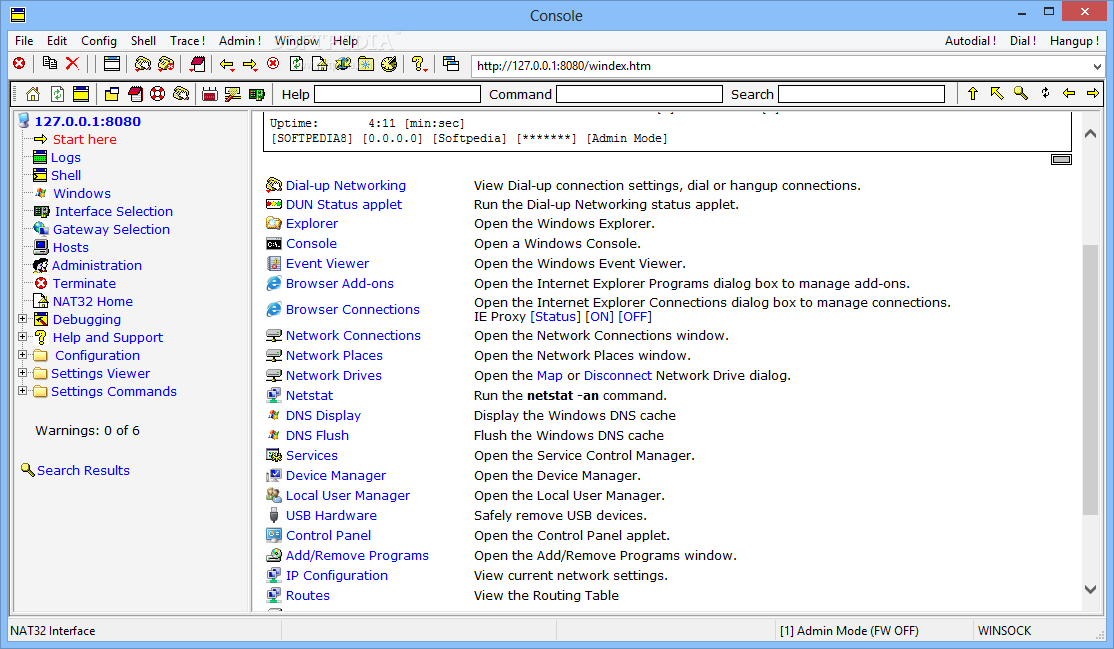The width and height of the screenshot is (1114, 649).
Task: Click the home page document icon in top toolbar
Action: tap(320, 65)
